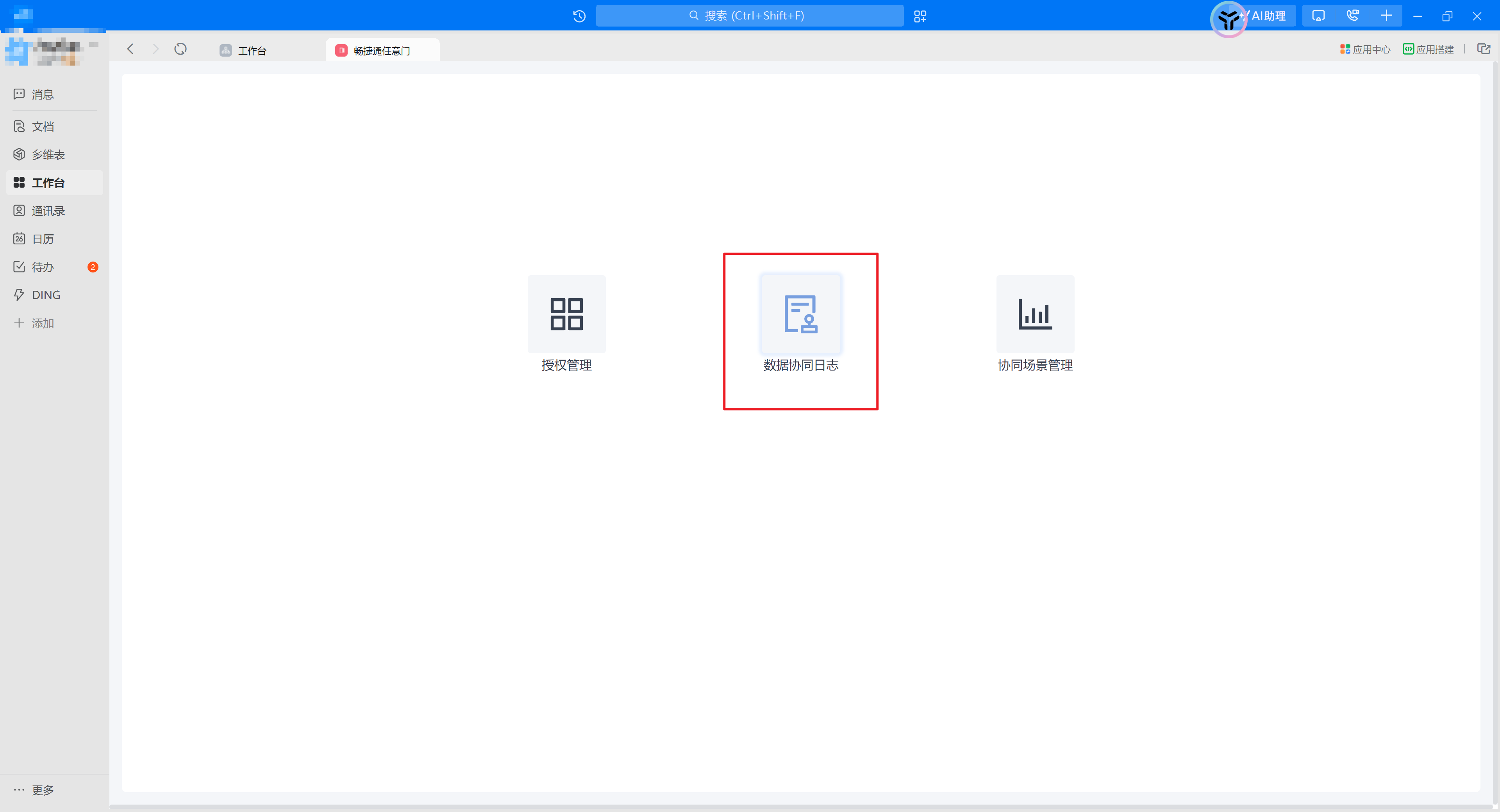Go back with the left arrow

click(x=130, y=49)
